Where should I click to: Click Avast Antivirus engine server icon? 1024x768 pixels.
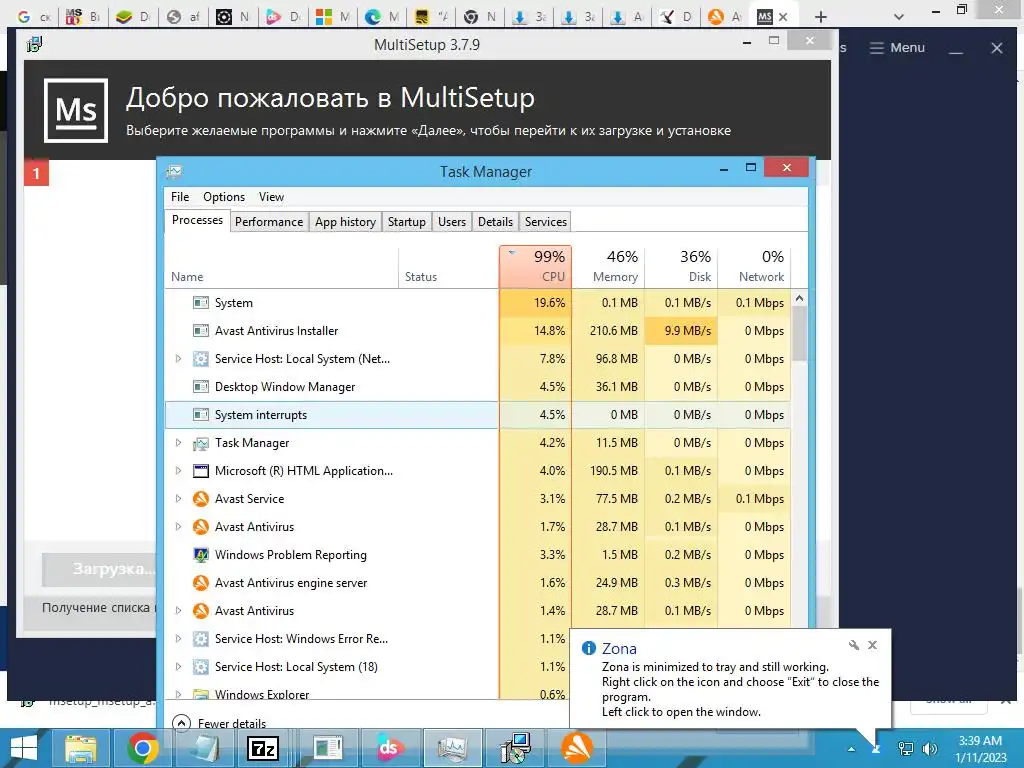(201, 583)
